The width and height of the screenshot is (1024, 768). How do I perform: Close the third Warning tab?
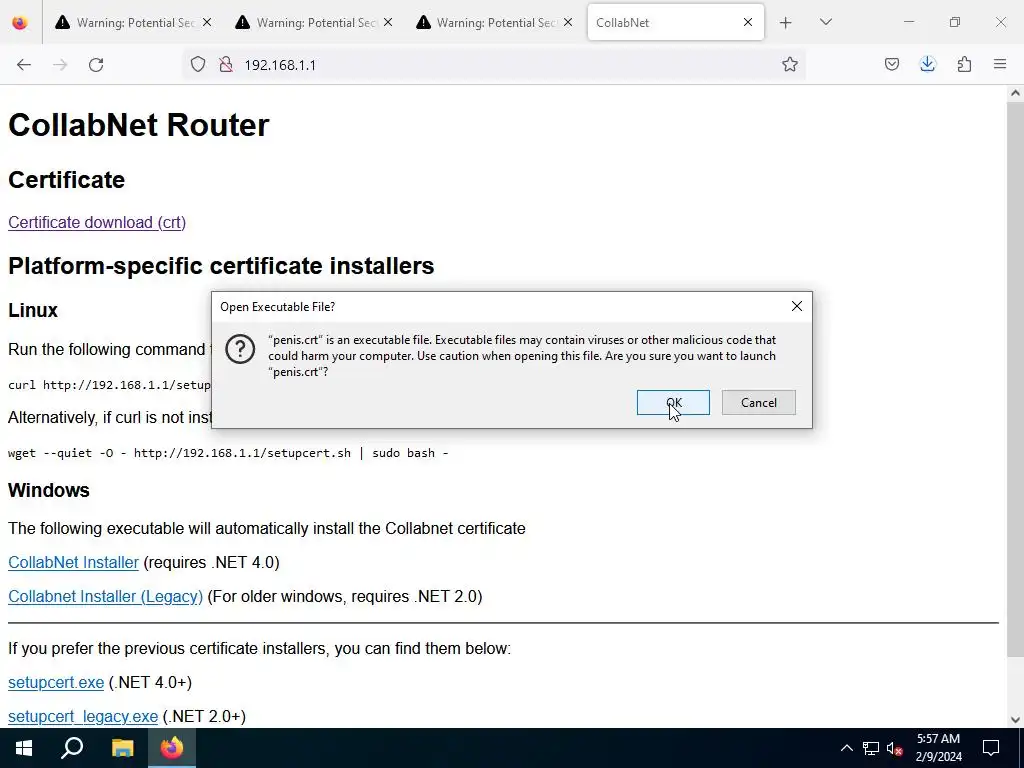coord(568,23)
